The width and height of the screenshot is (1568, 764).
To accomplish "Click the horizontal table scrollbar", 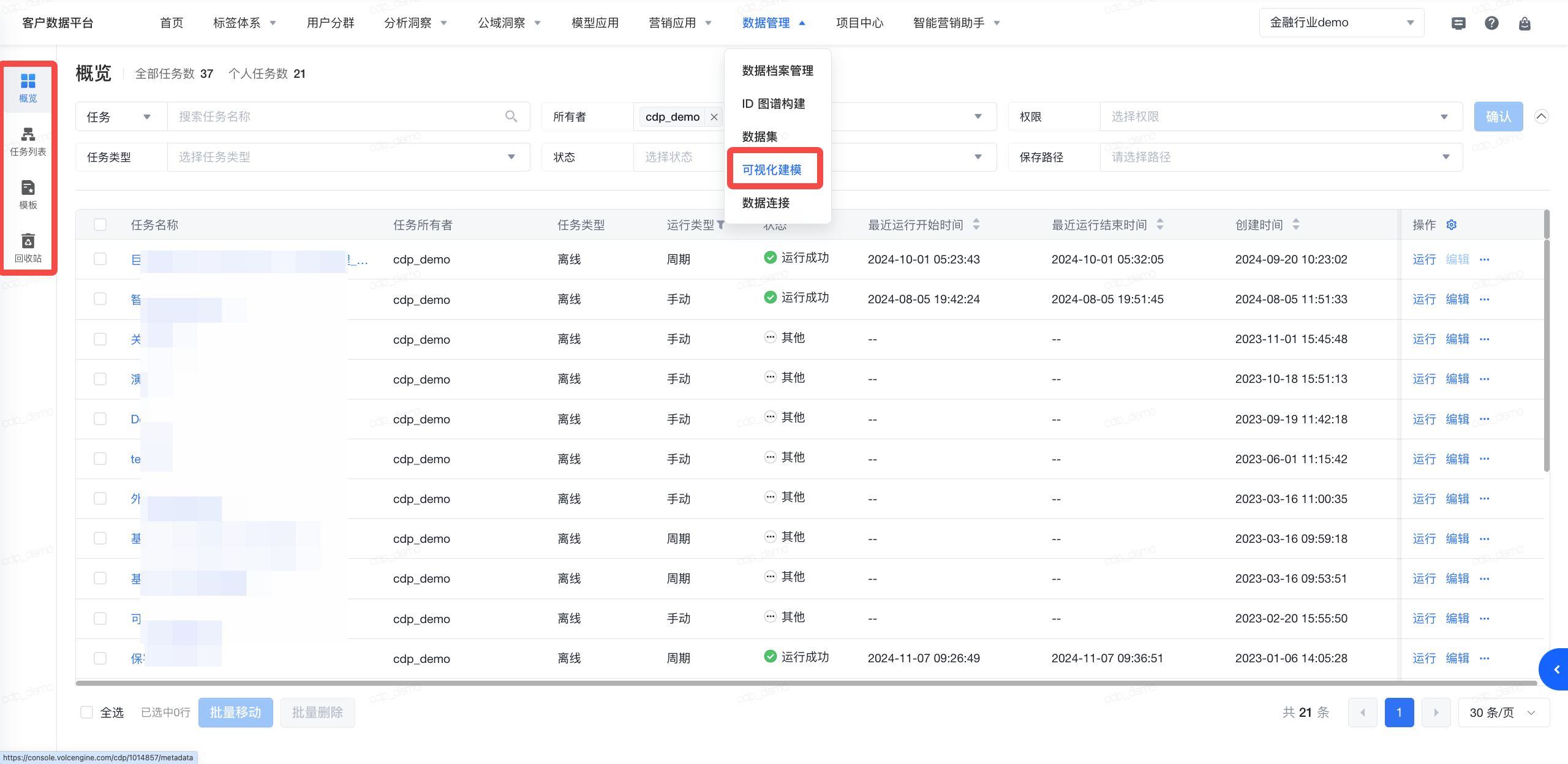I will [x=806, y=683].
